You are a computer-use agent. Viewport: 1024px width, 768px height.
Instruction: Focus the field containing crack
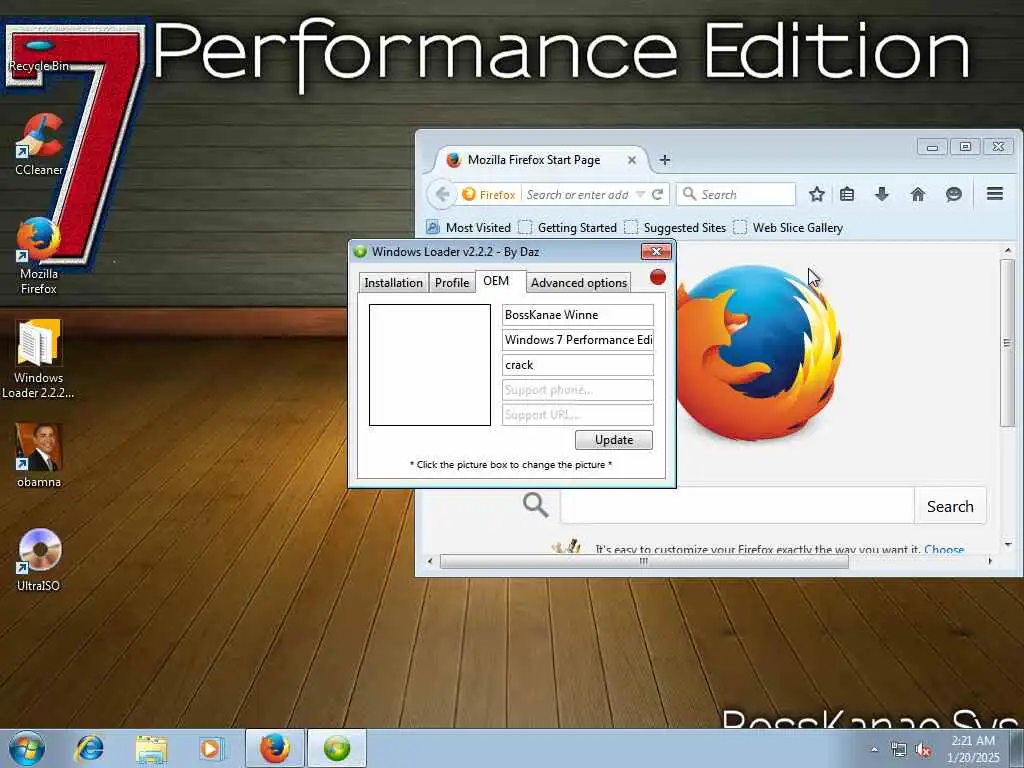tap(578, 364)
